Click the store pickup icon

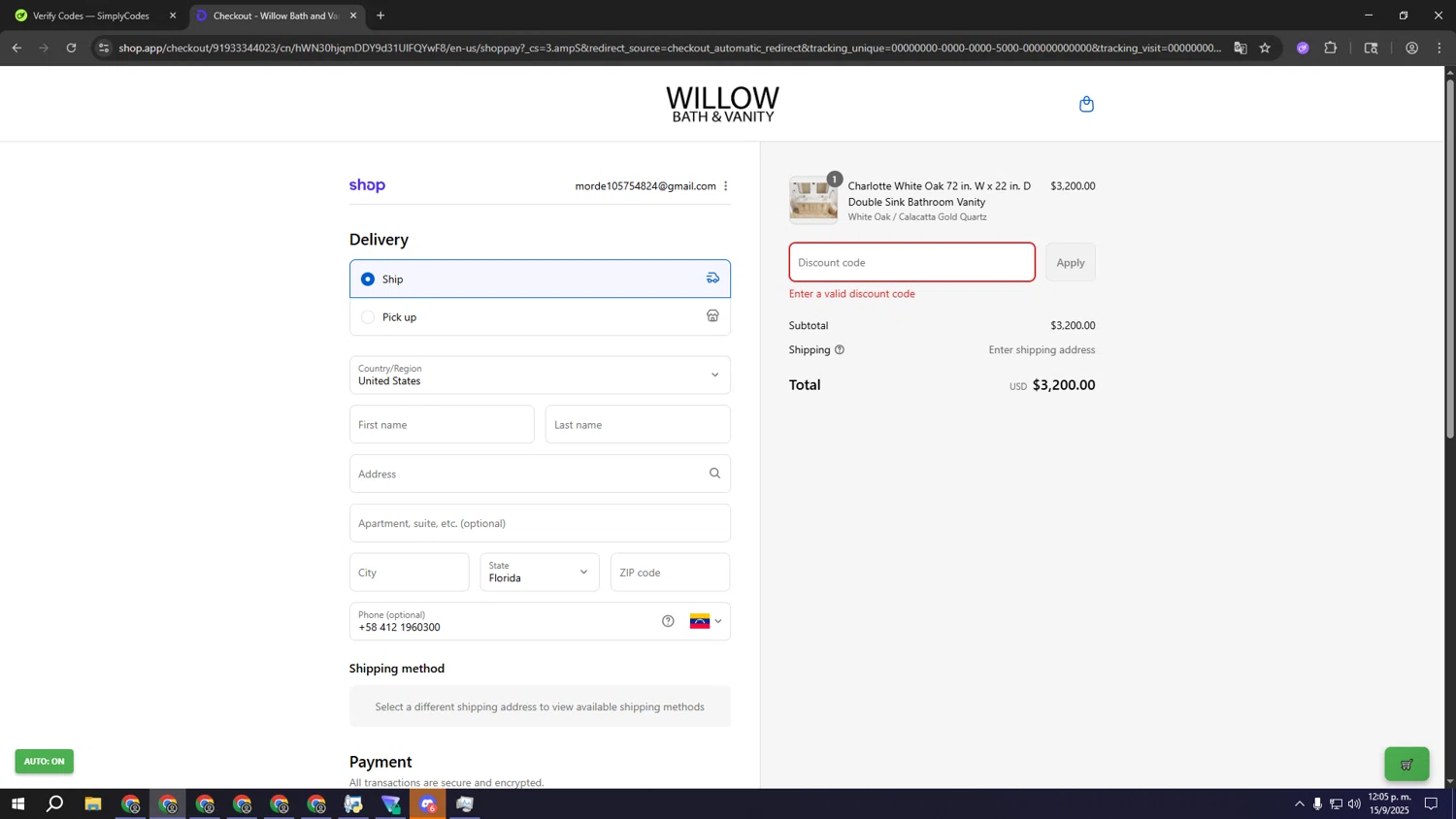click(712, 316)
